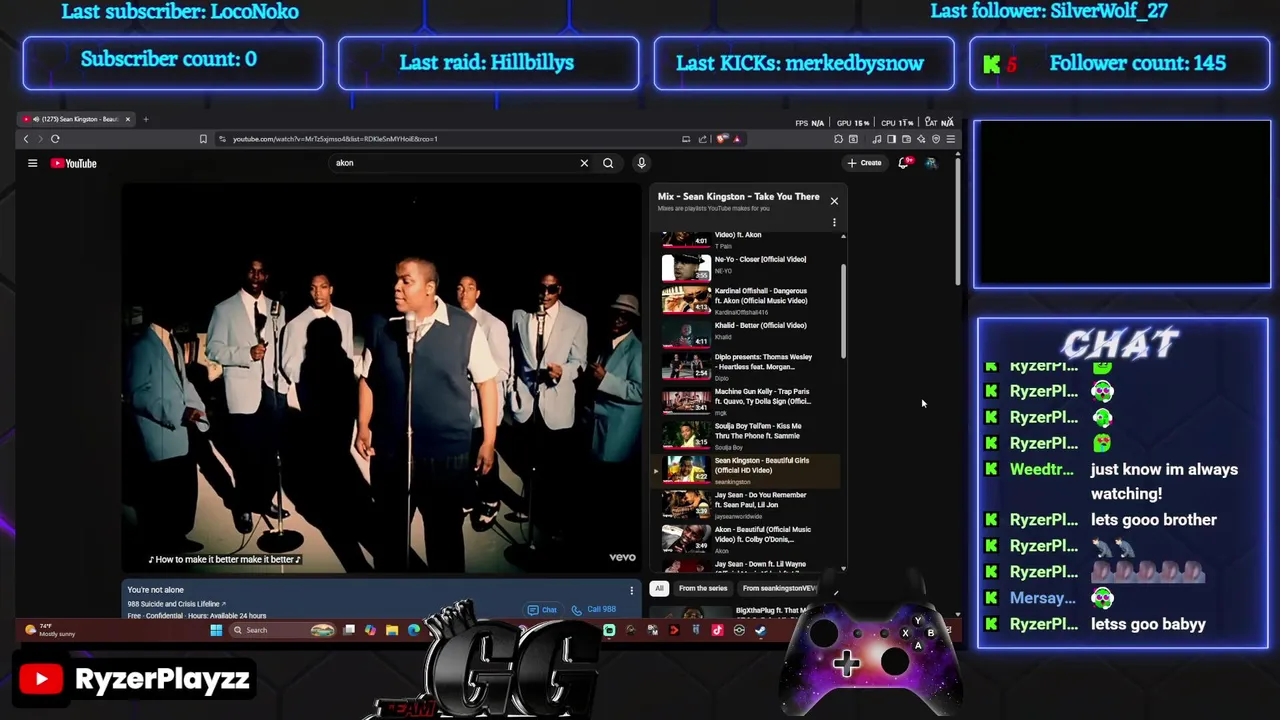The image size is (1280, 720).
Task: Focus the youtube.com address bar
Action: [x=450, y=139]
